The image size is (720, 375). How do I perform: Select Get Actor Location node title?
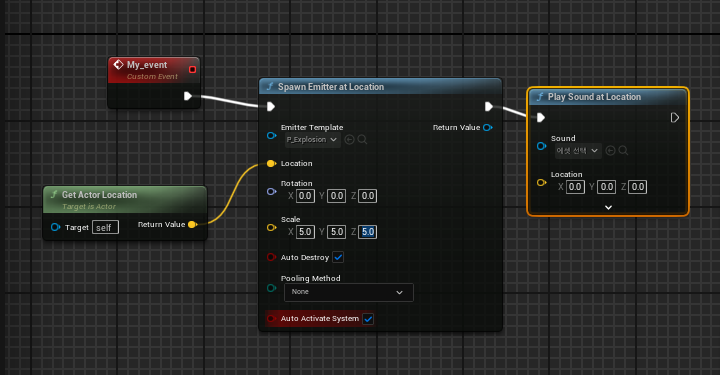(99, 195)
